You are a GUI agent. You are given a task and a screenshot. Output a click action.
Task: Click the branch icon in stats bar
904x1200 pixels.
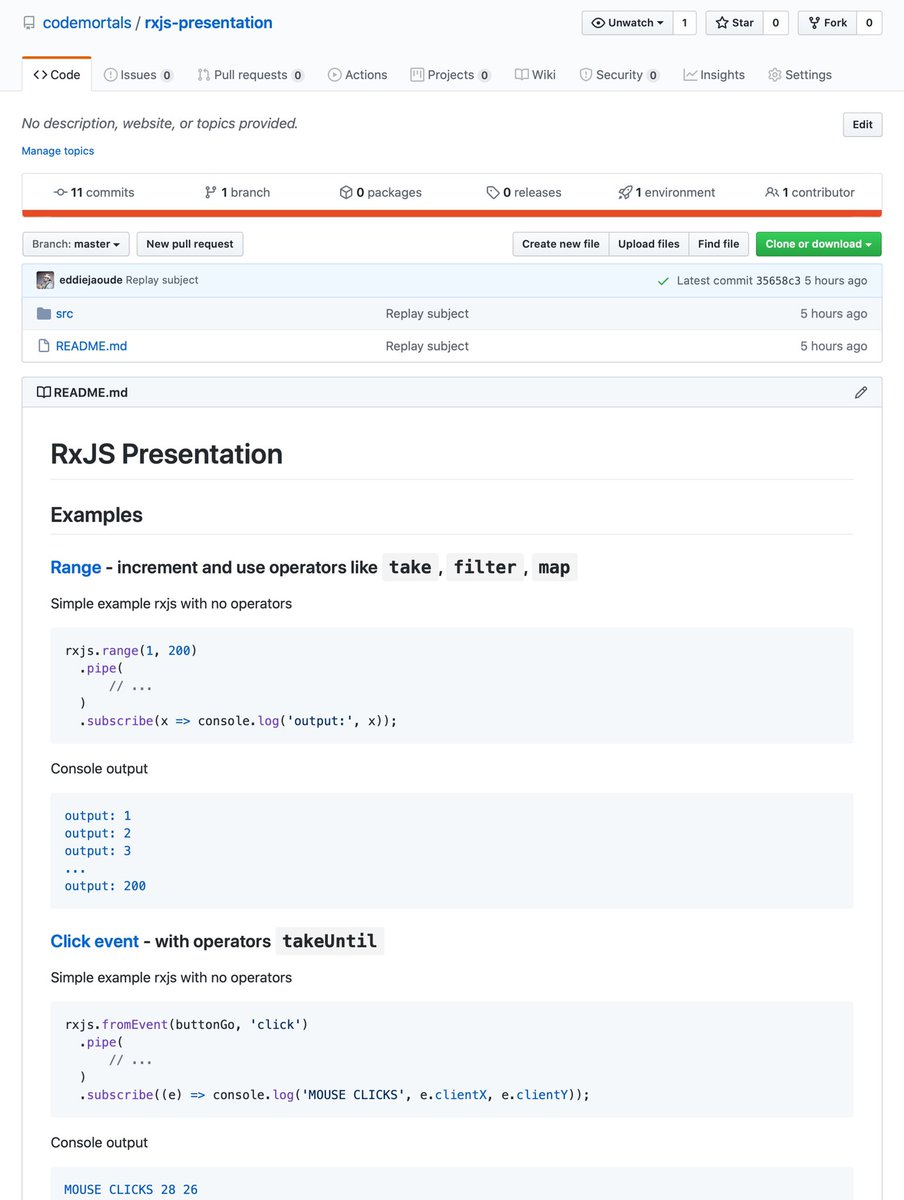point(211,192)
